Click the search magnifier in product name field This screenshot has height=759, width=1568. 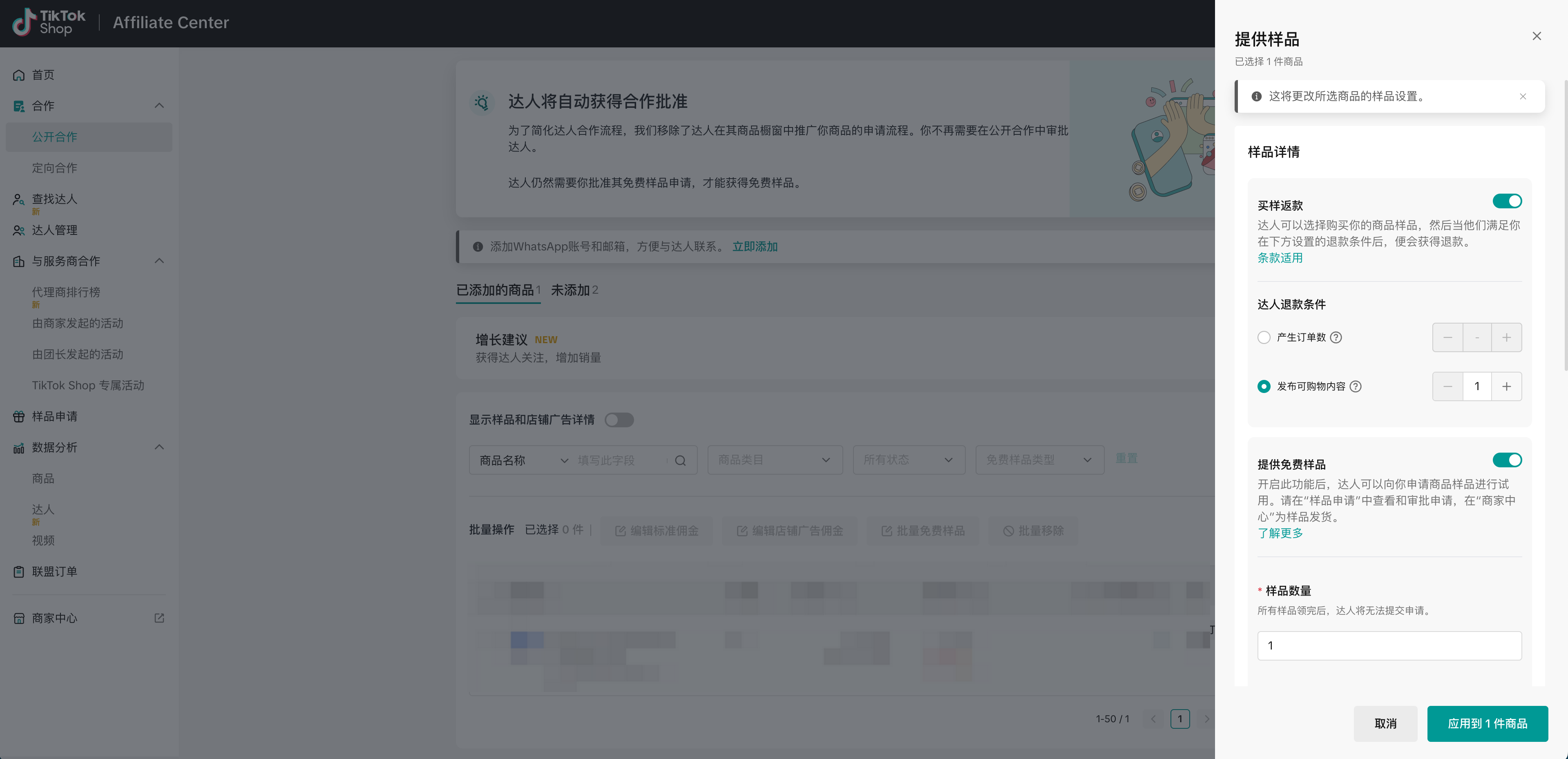point(681,460)
